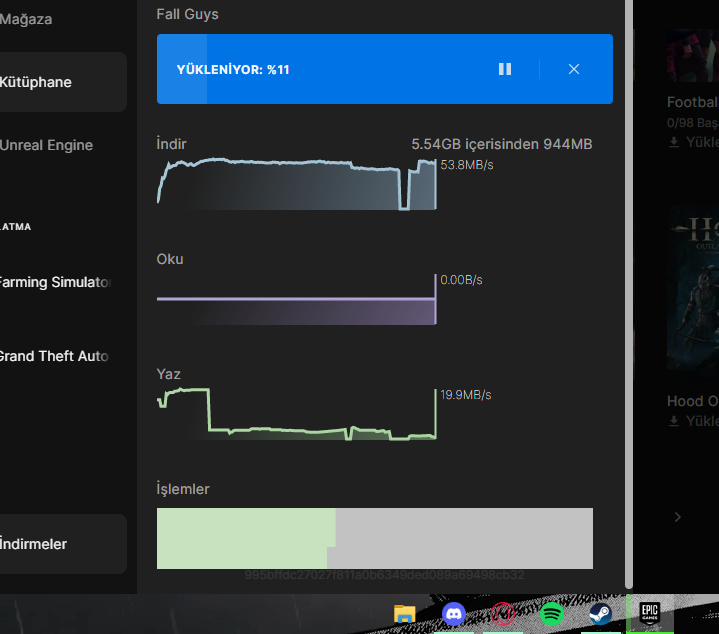Click the Oku read speed graph
This screenshot has width=719, height=634.
[296, 300]
